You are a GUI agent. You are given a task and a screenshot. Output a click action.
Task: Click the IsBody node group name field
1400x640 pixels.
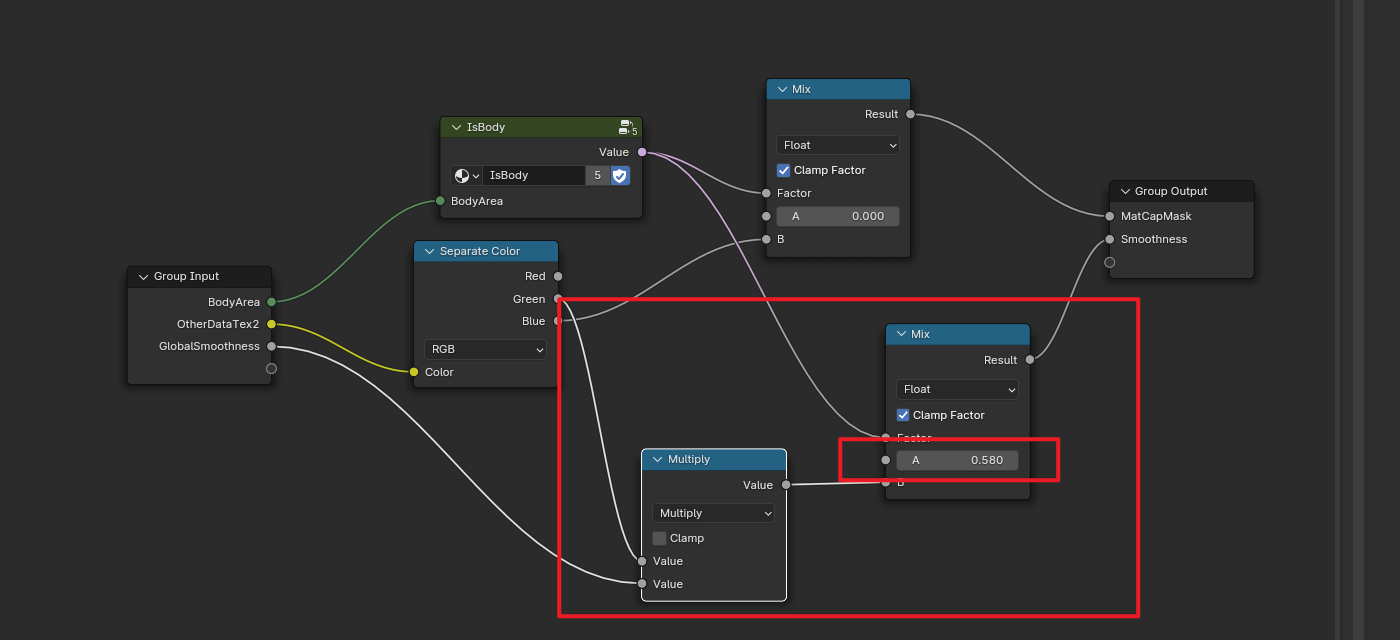click(x=533, y=176)
